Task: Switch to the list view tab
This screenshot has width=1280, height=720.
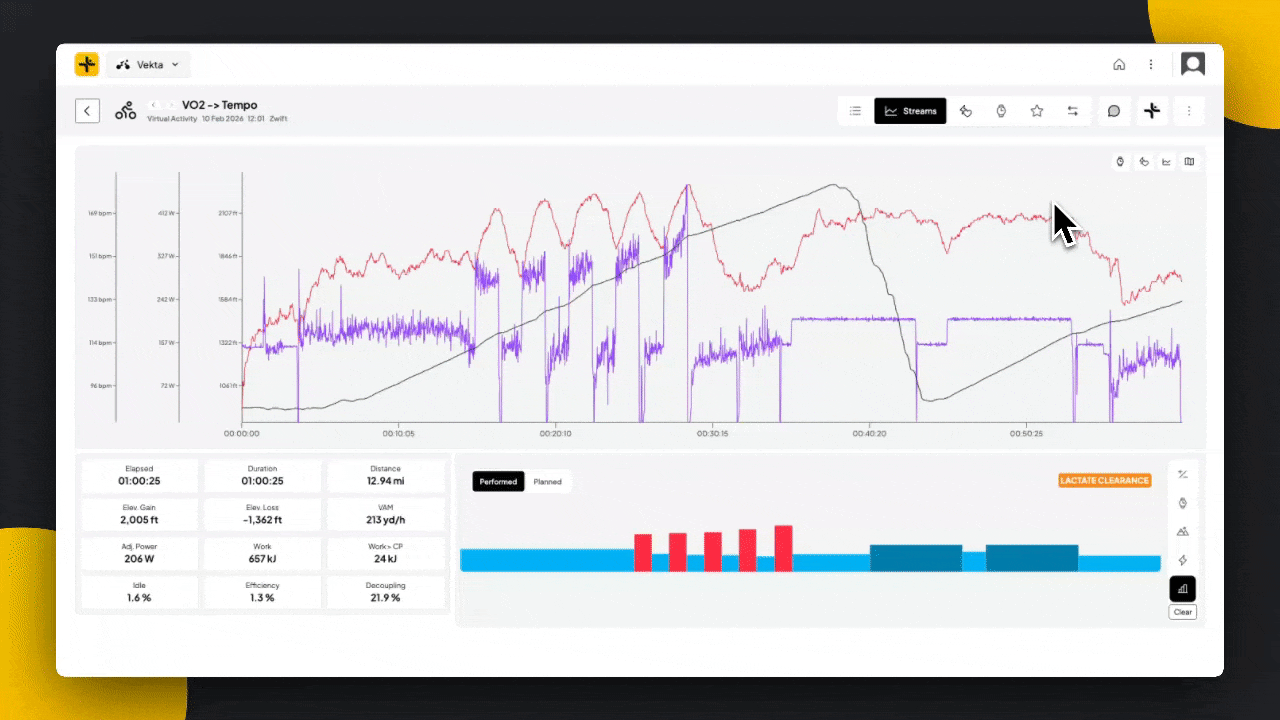Action: coord(855,111)
